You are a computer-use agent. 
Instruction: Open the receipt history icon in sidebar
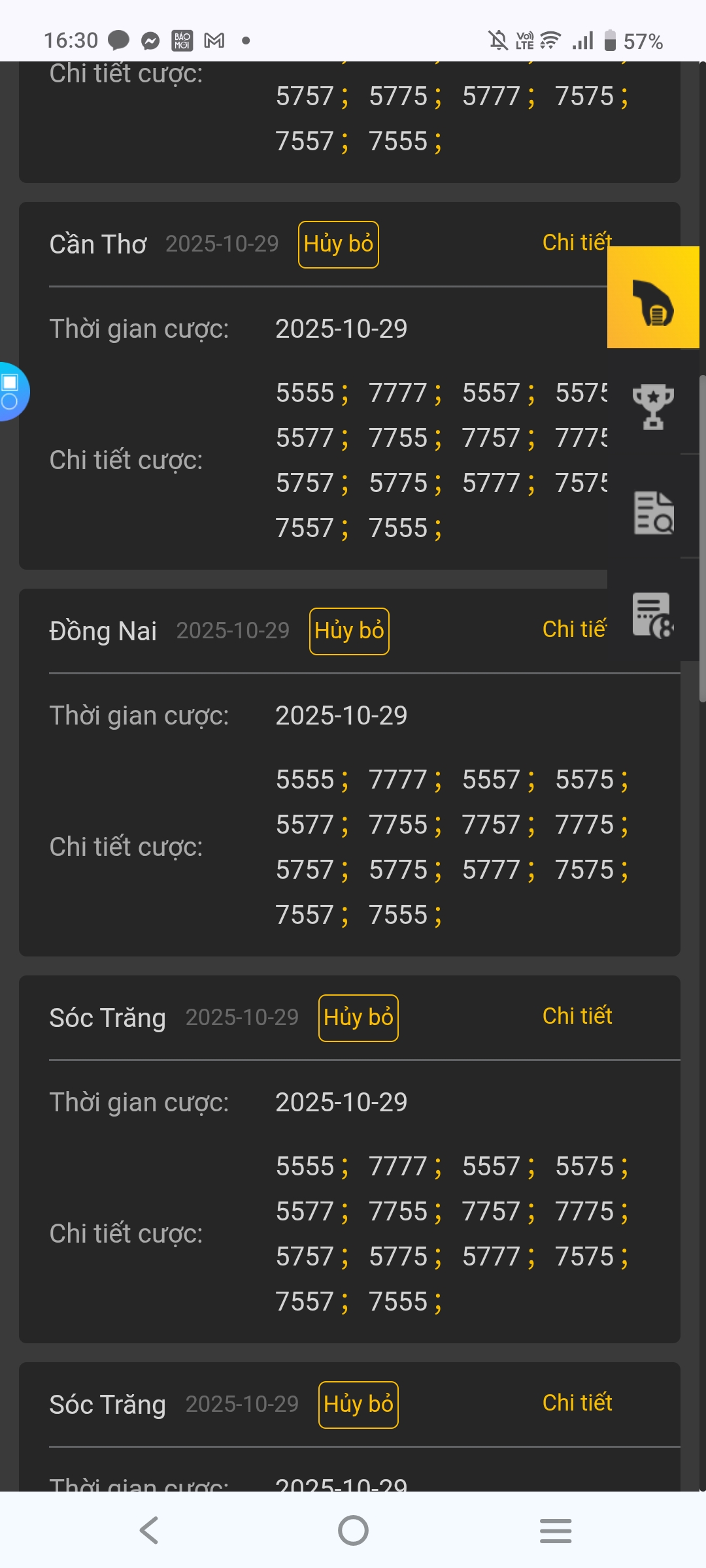(652, 615)
